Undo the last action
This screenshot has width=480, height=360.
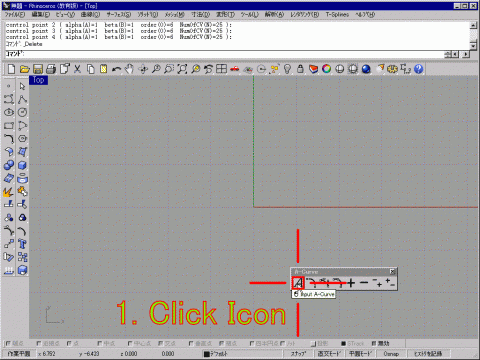tap(116, 69)
